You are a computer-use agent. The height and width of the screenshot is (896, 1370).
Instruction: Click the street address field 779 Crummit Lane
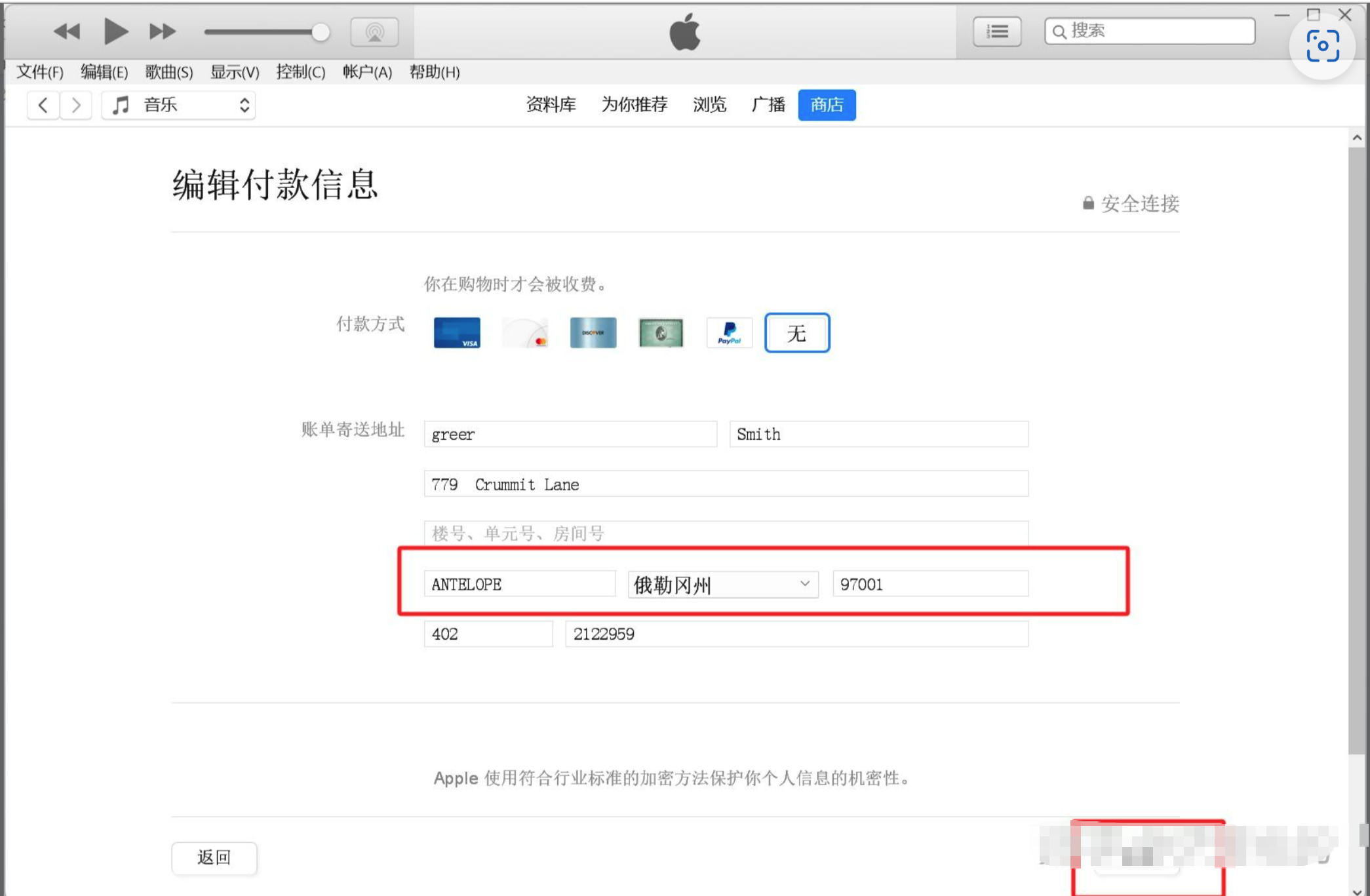(726, 484)
